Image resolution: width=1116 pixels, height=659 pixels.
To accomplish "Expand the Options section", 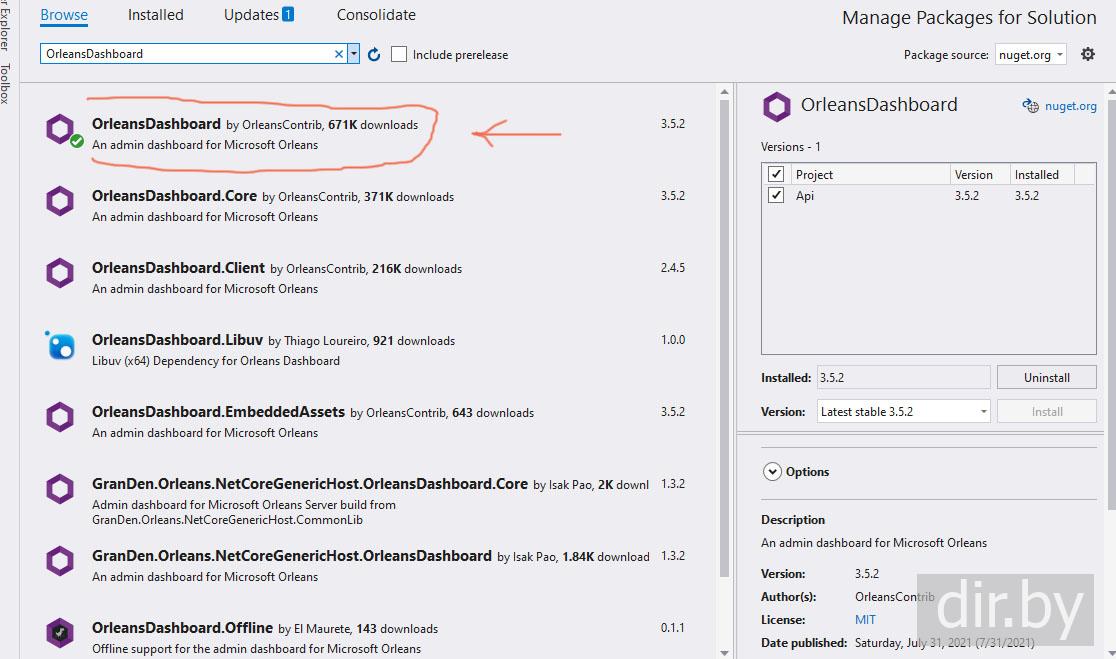I will pos(772,472).
